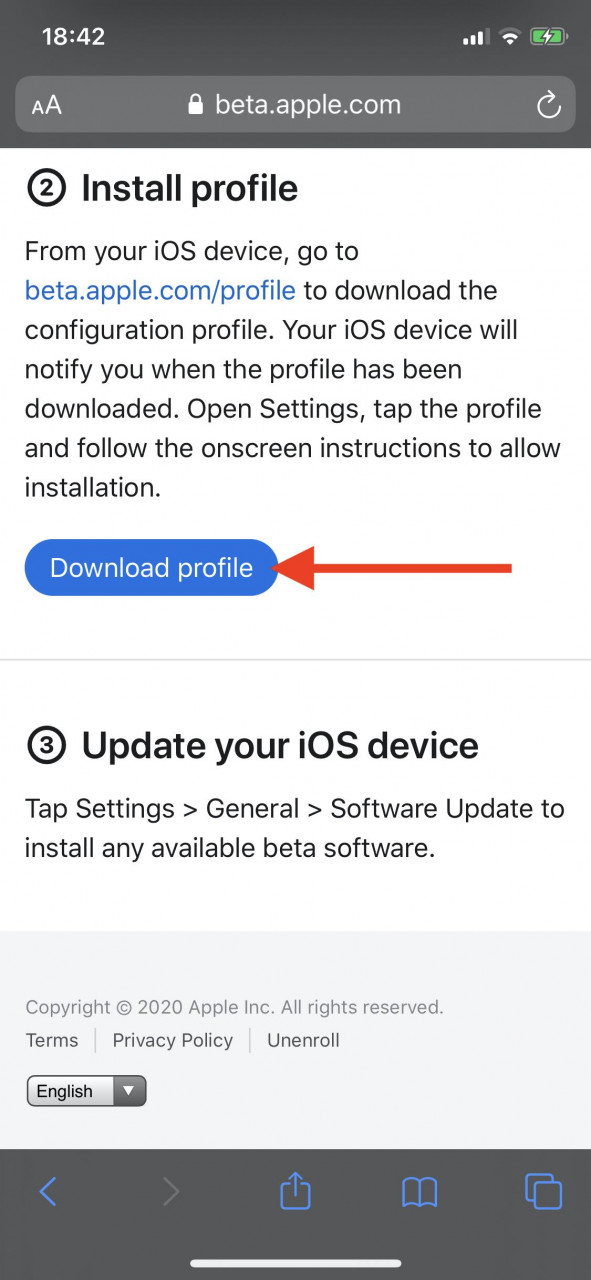Open the bookmarks book icon

pos(420,1191)
